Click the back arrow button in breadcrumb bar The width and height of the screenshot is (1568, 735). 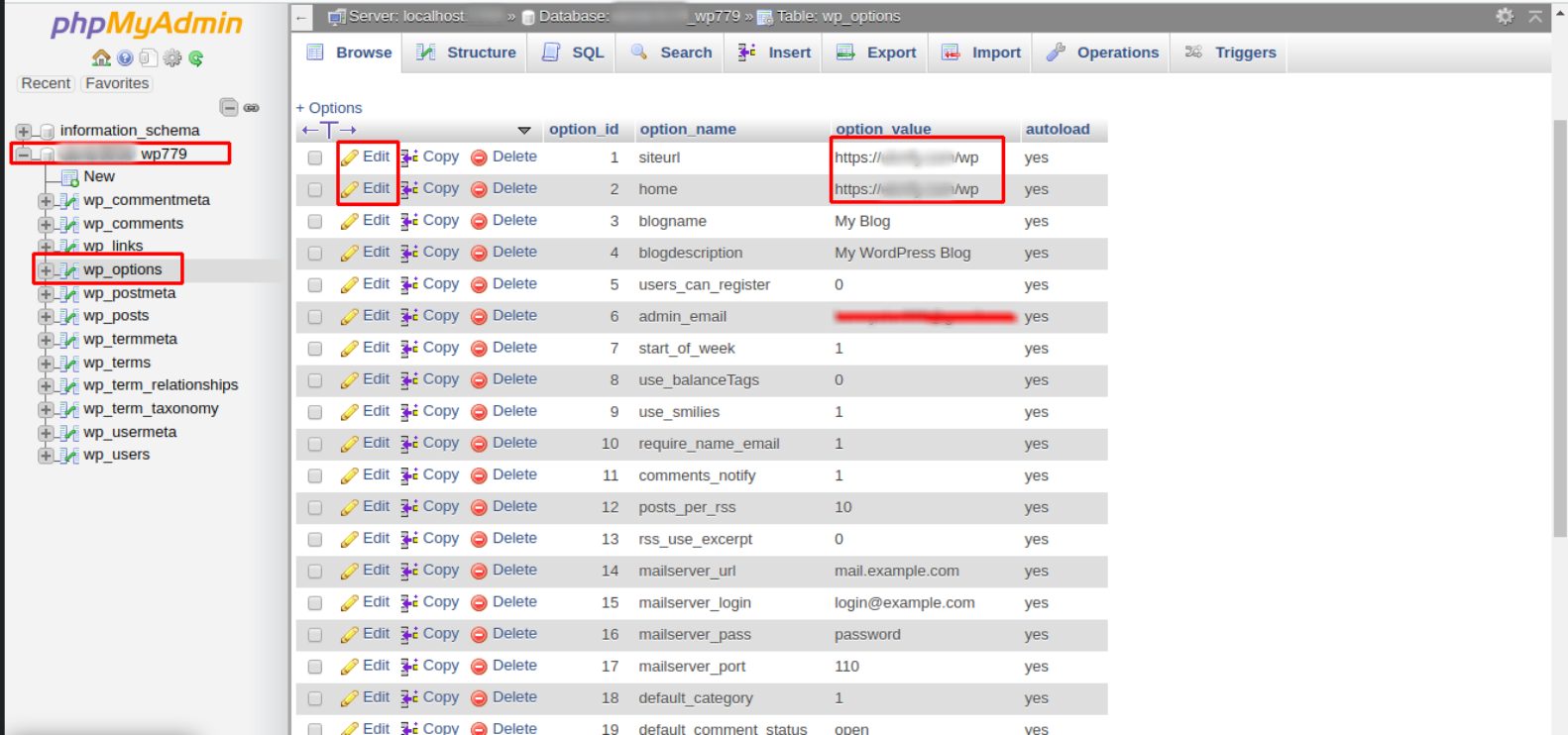pos(302,17)
